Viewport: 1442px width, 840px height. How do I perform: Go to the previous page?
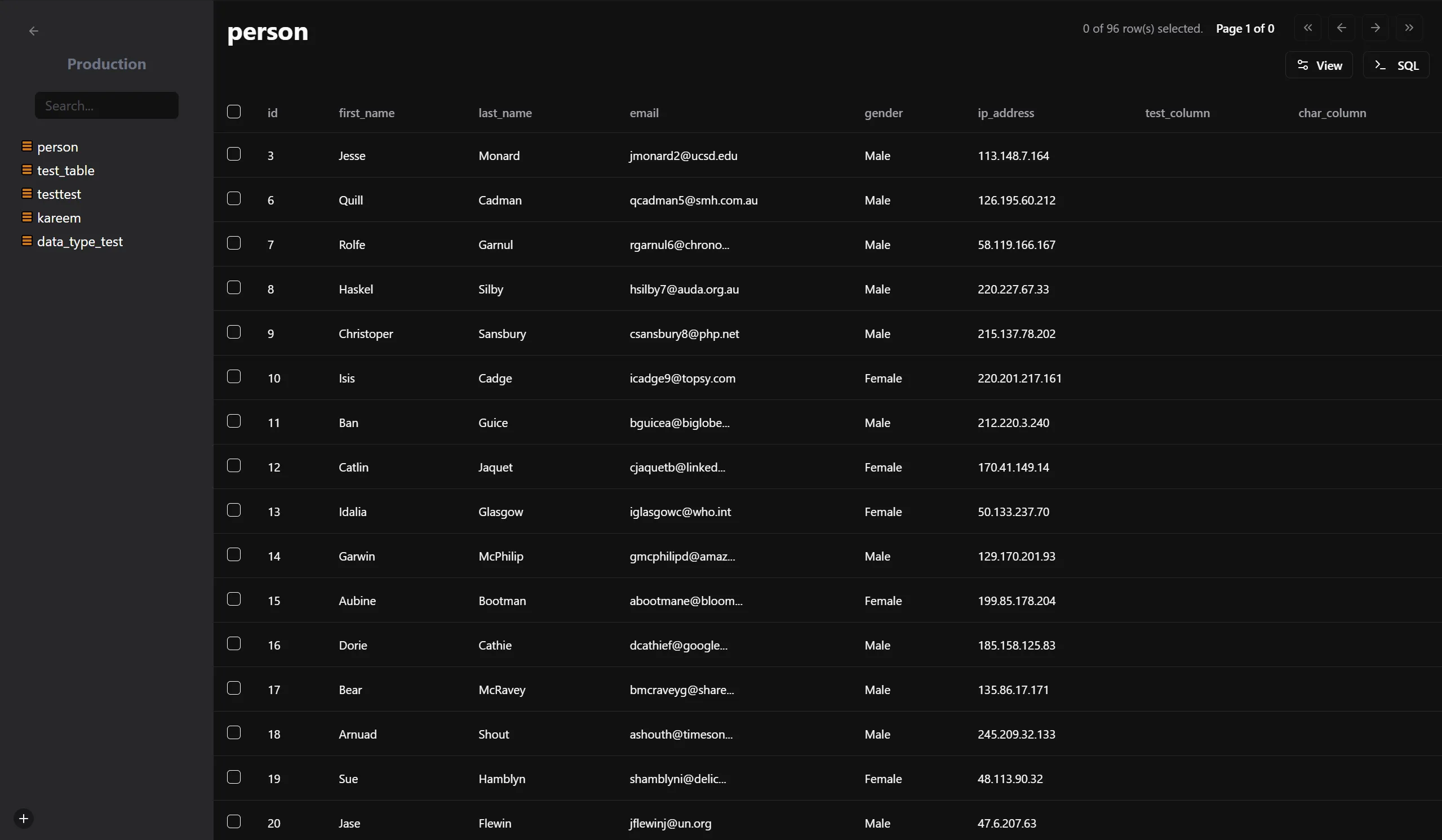tap(1341, 28)
